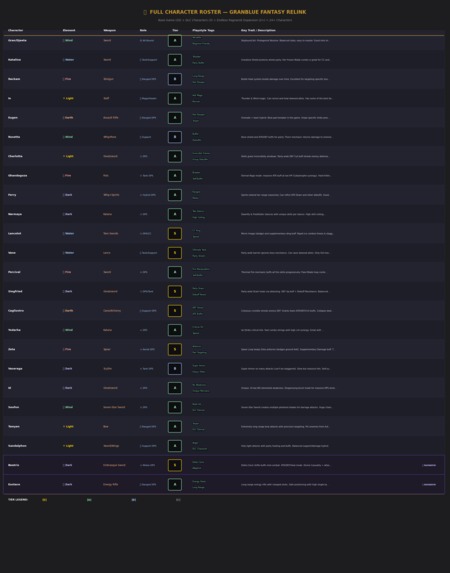Click the S tier badge for Zeta
450x573 pixels.
coord(175,349)
